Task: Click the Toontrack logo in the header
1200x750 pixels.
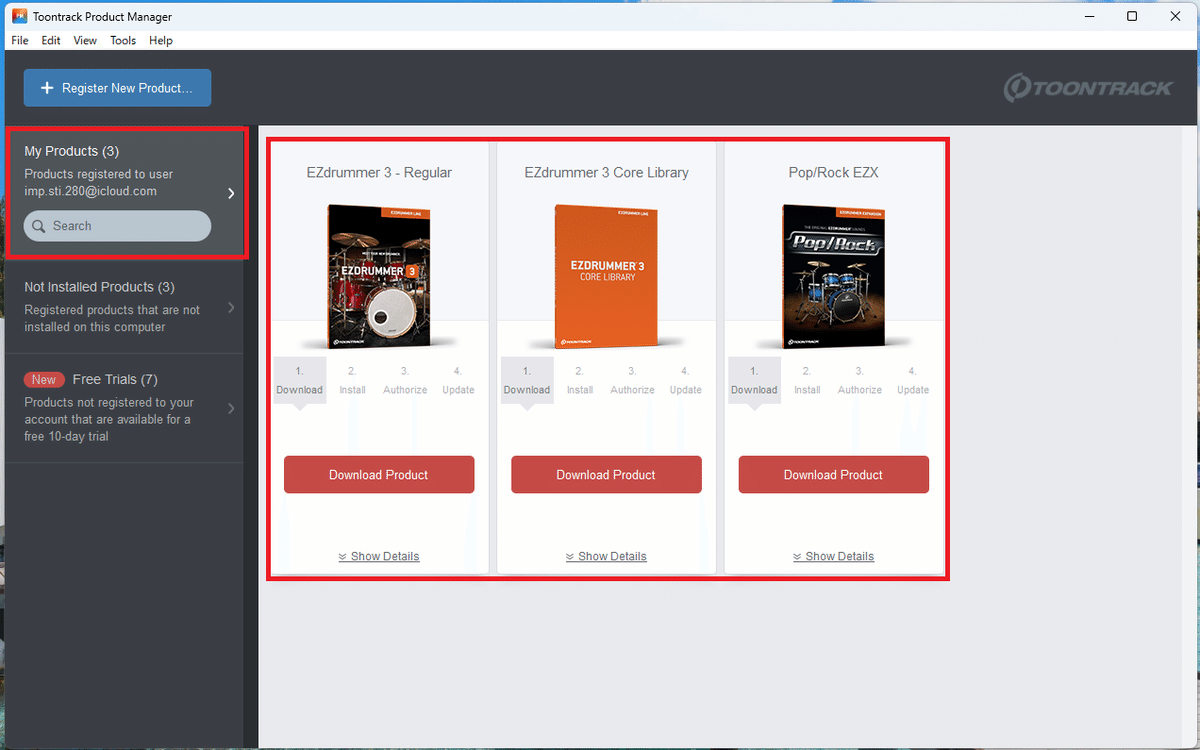Action: [1088, 88]
